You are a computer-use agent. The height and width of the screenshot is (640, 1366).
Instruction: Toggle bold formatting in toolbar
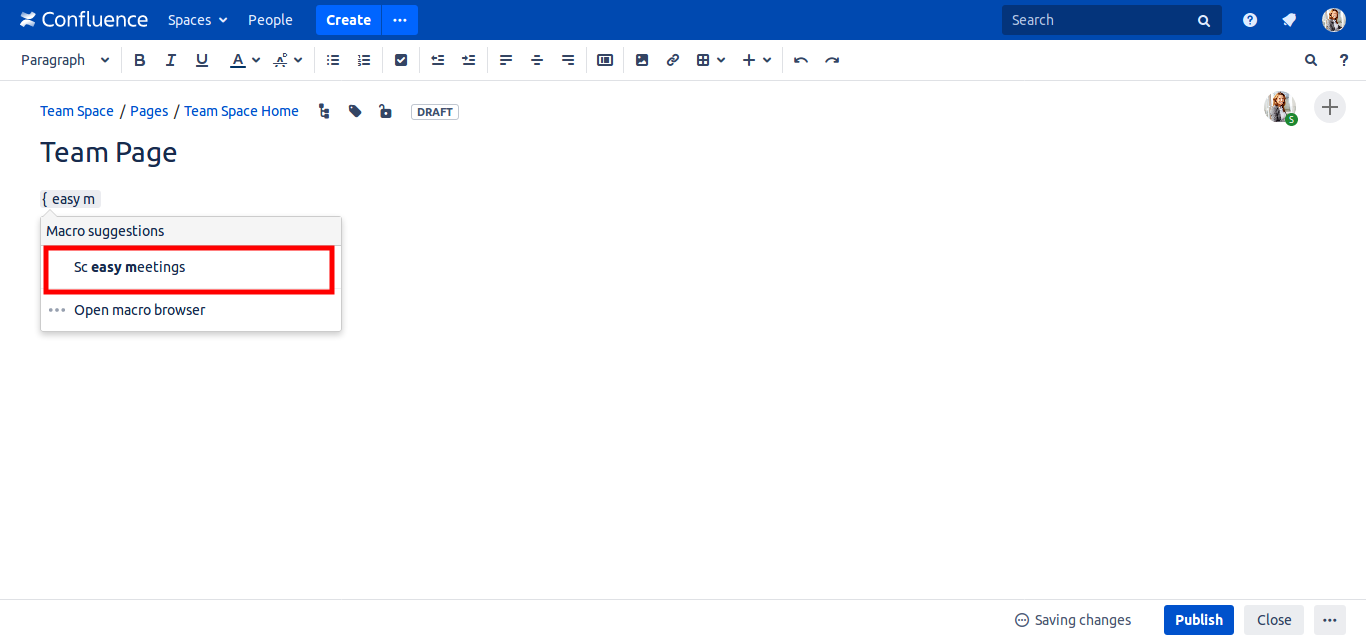pos(140,60)
